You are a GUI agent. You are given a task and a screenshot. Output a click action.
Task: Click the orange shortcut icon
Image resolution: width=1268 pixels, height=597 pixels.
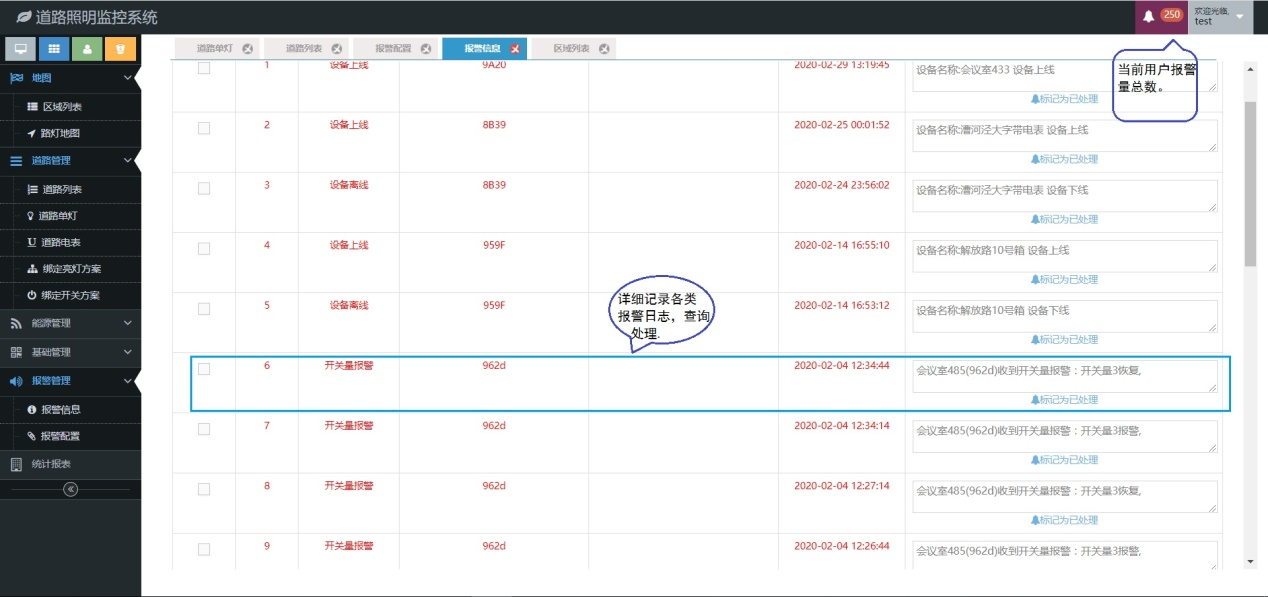120,48
